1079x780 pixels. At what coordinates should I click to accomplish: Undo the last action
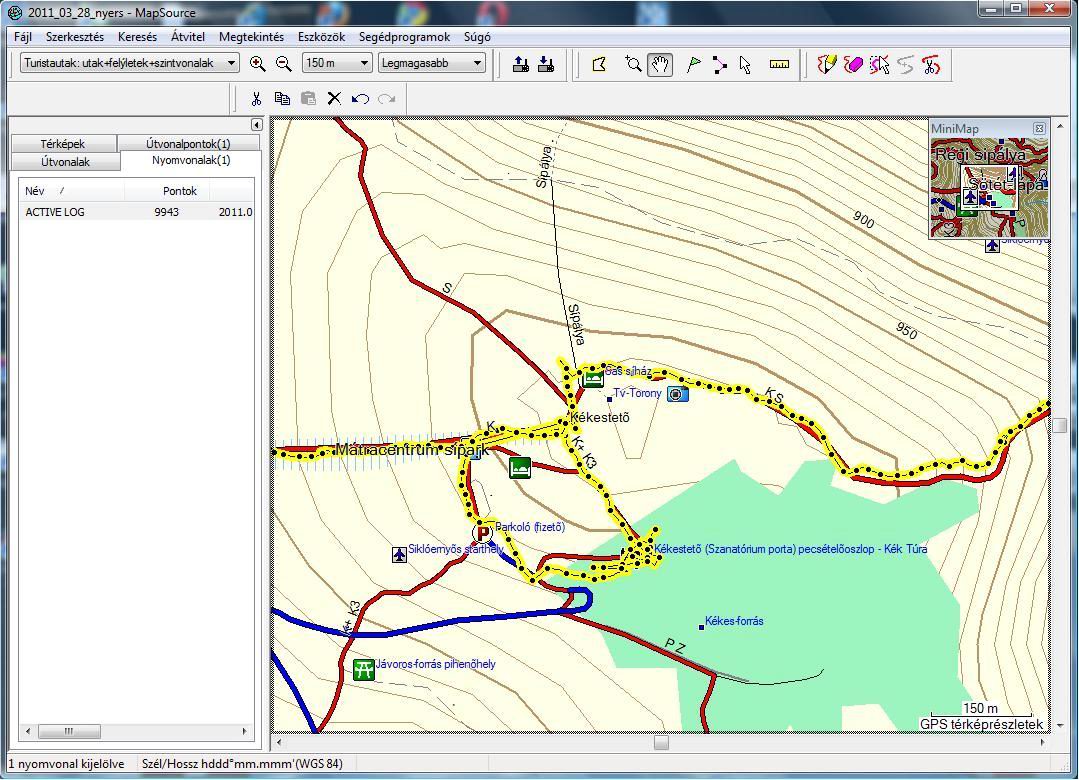pos(361,98)
